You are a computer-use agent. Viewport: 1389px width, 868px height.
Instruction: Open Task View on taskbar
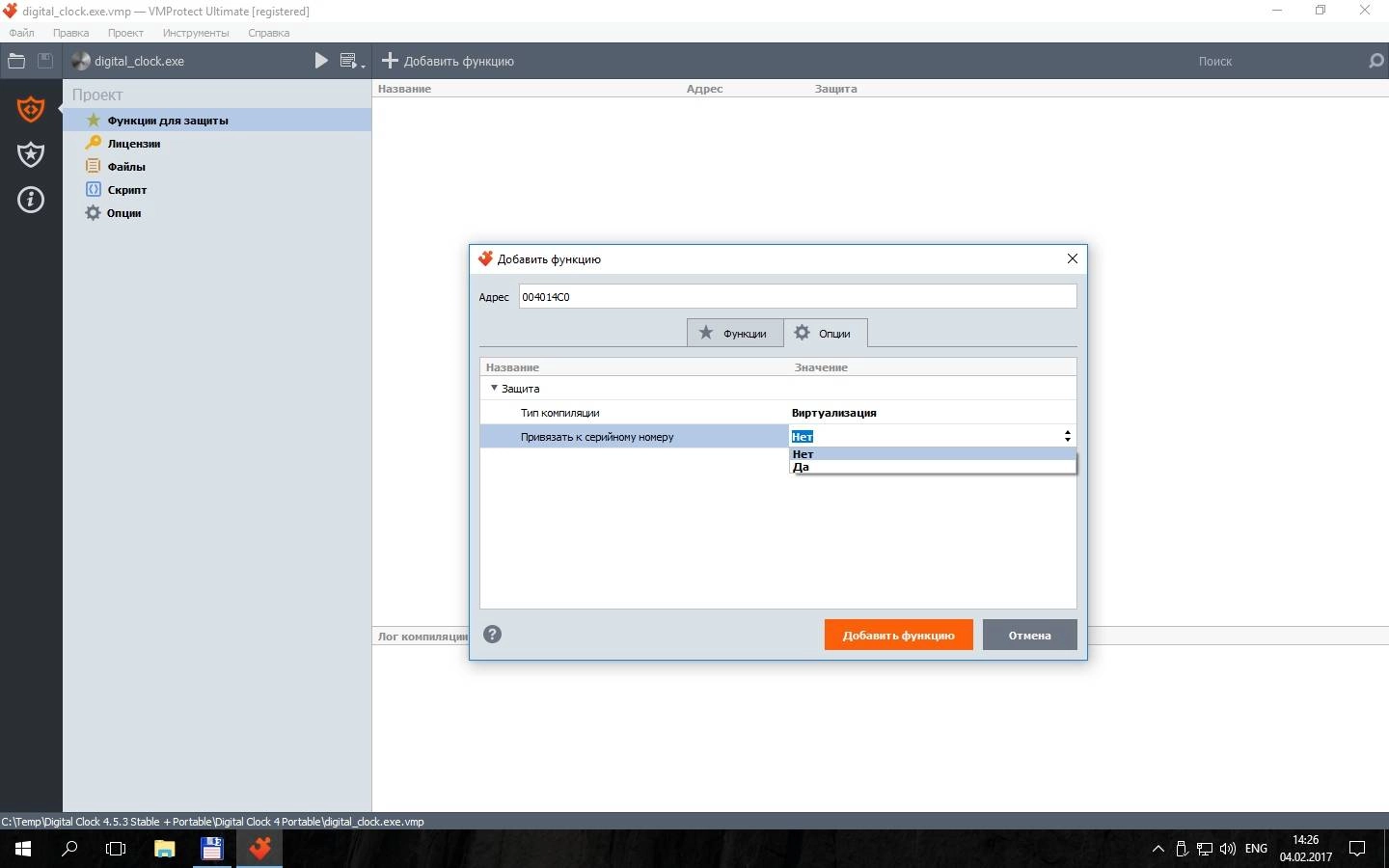116,849
